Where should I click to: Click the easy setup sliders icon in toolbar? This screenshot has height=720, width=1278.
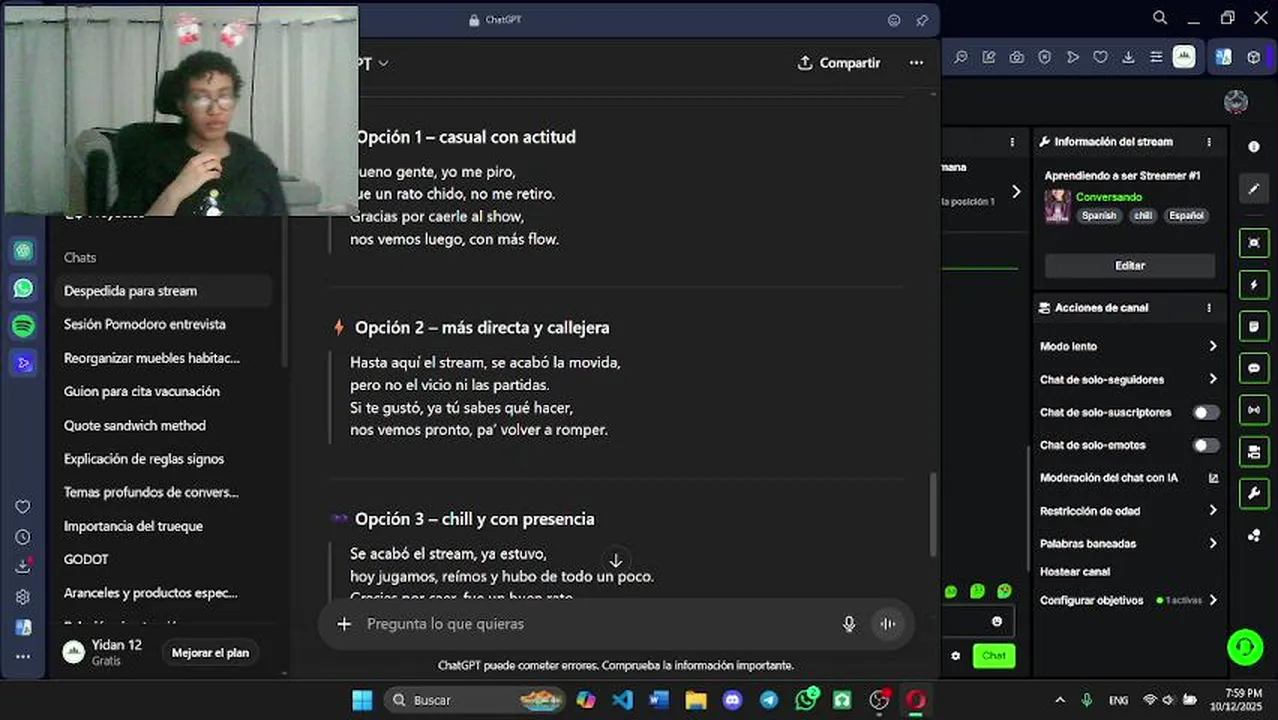1157,57
